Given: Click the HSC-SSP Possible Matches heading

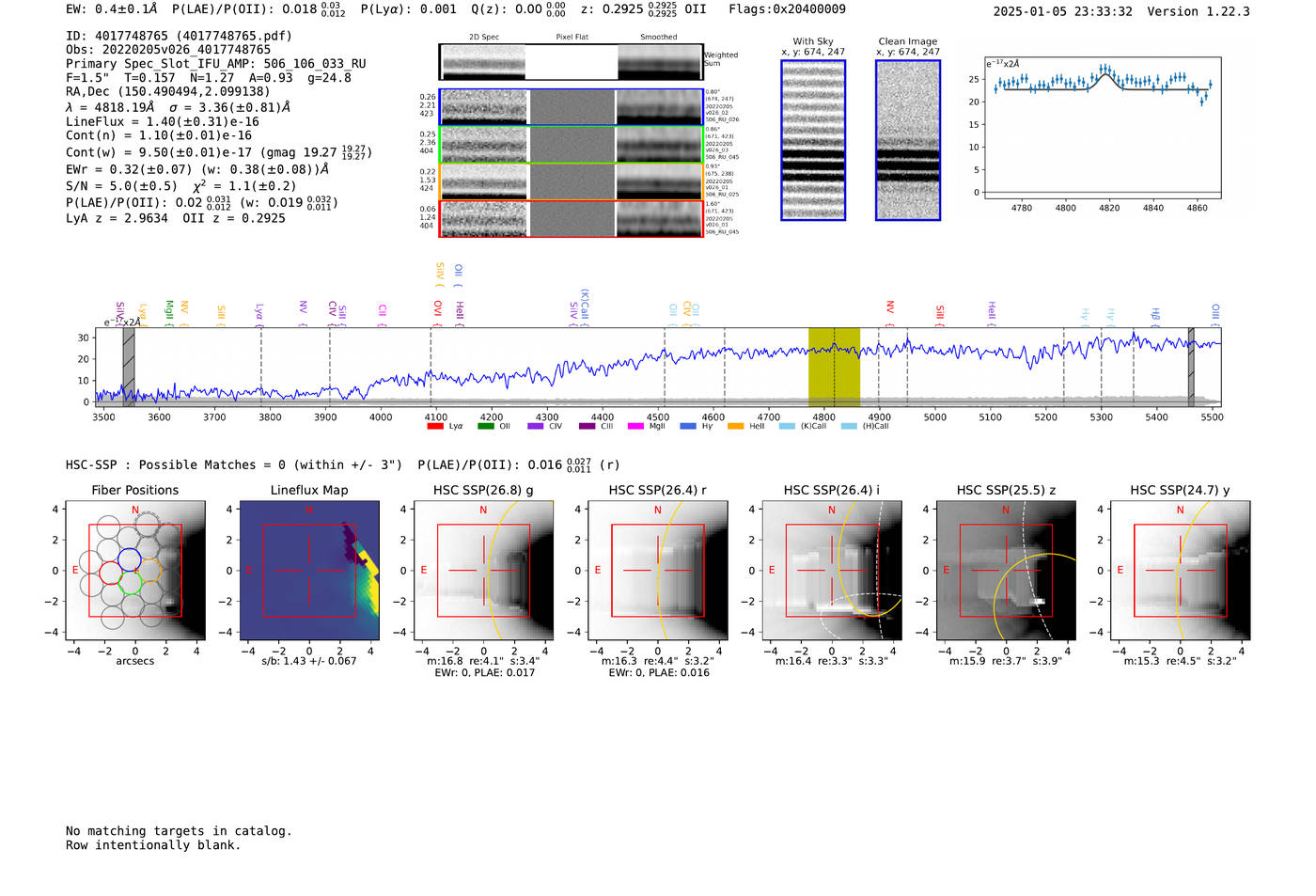Looking at the screenshot, I should tap(234, 465).
